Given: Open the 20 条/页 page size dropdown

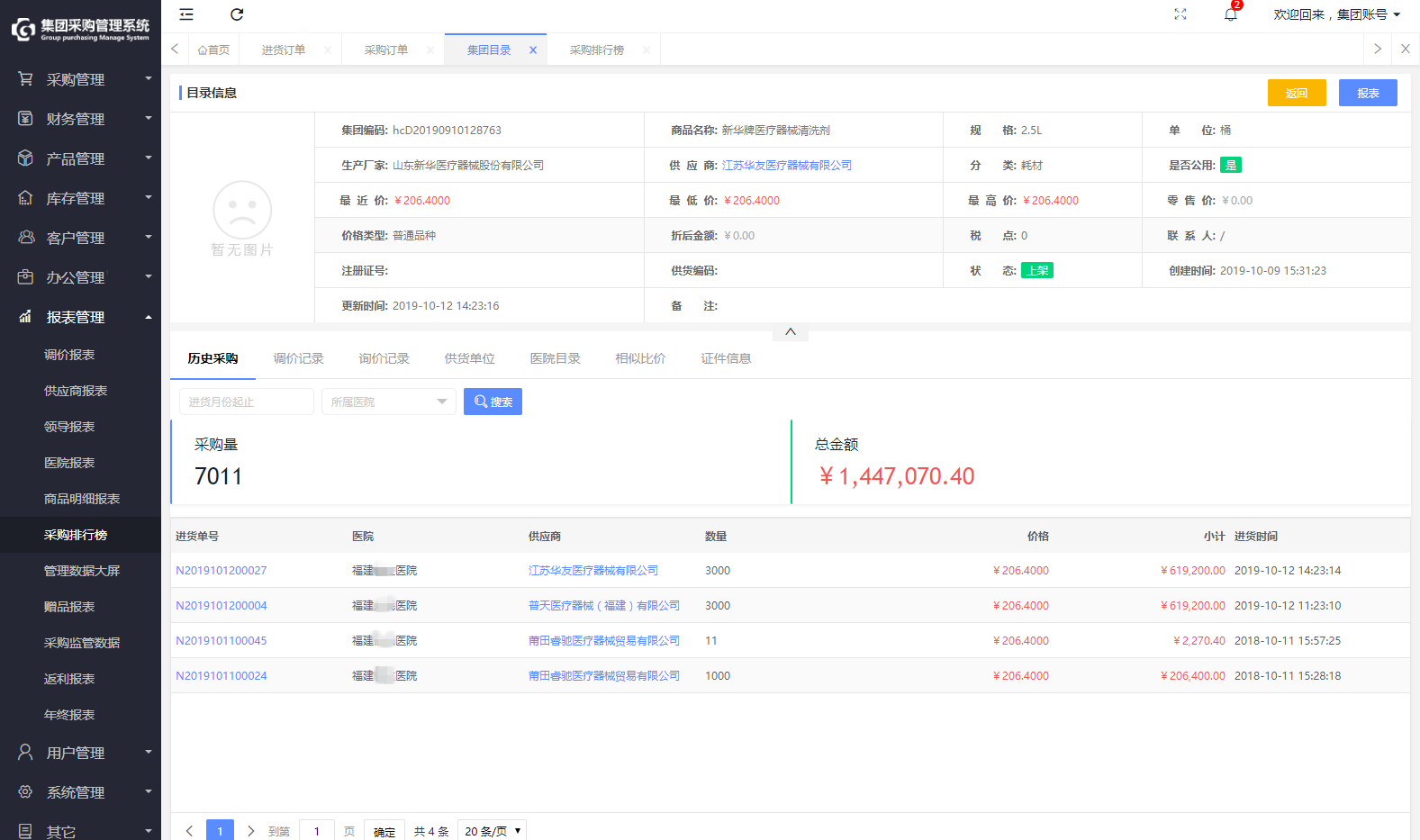Looking at the screenshot, I should coord(493,831).
